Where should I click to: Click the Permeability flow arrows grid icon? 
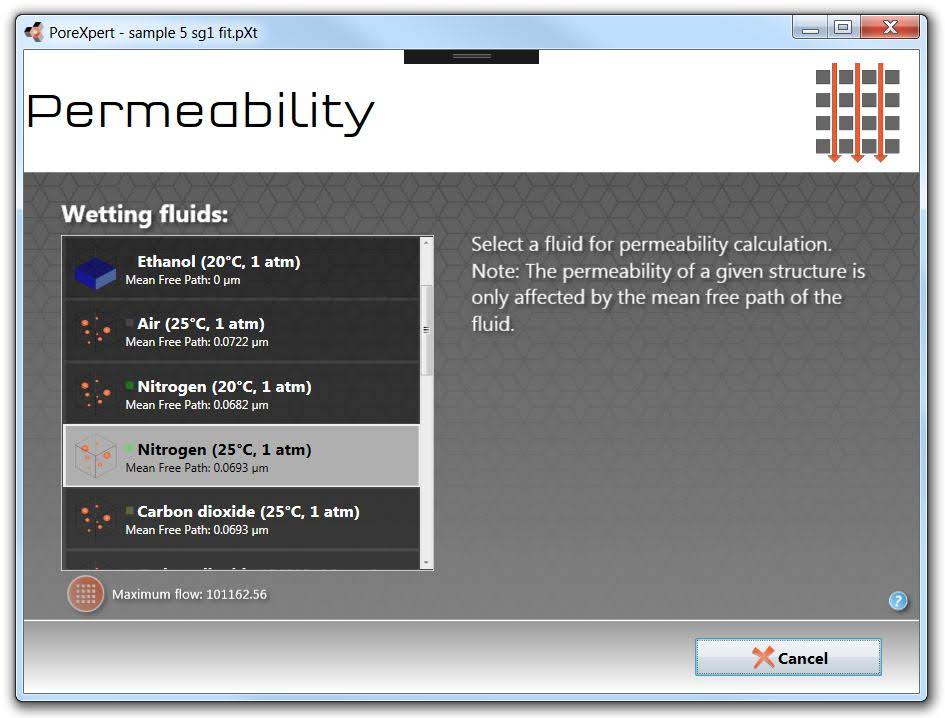857,112
